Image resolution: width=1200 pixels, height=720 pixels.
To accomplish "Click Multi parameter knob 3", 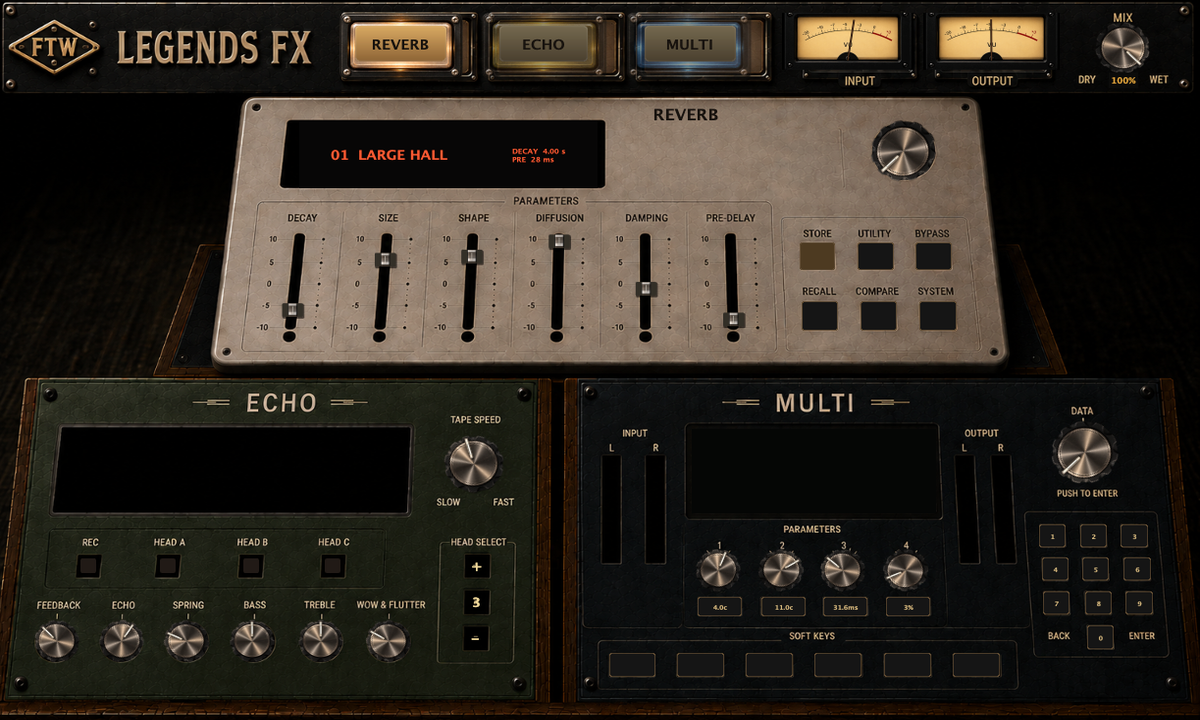I will coord(841,569).
